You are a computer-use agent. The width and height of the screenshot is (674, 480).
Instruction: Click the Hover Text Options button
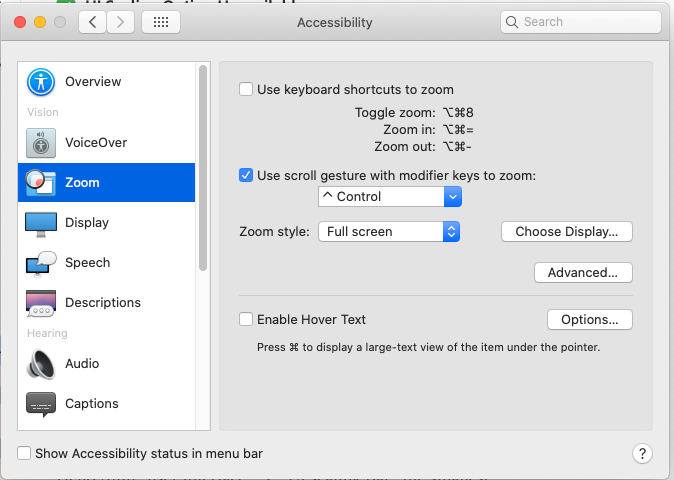click(x=590, y=320)
